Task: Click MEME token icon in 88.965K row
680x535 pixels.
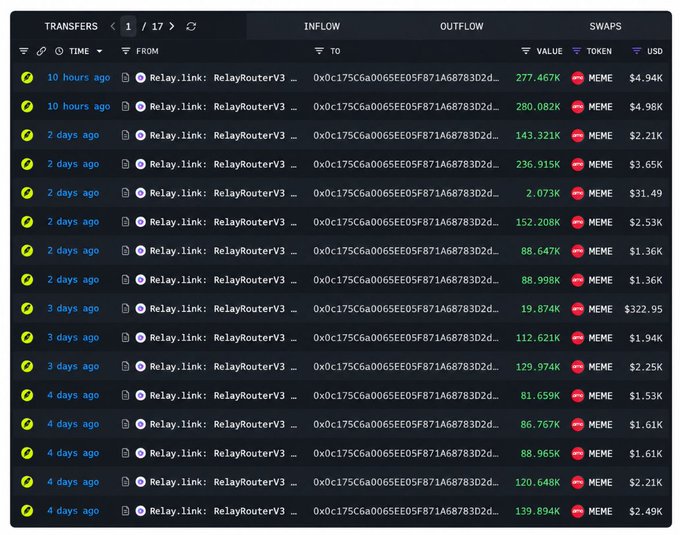Action: (578, 453)
